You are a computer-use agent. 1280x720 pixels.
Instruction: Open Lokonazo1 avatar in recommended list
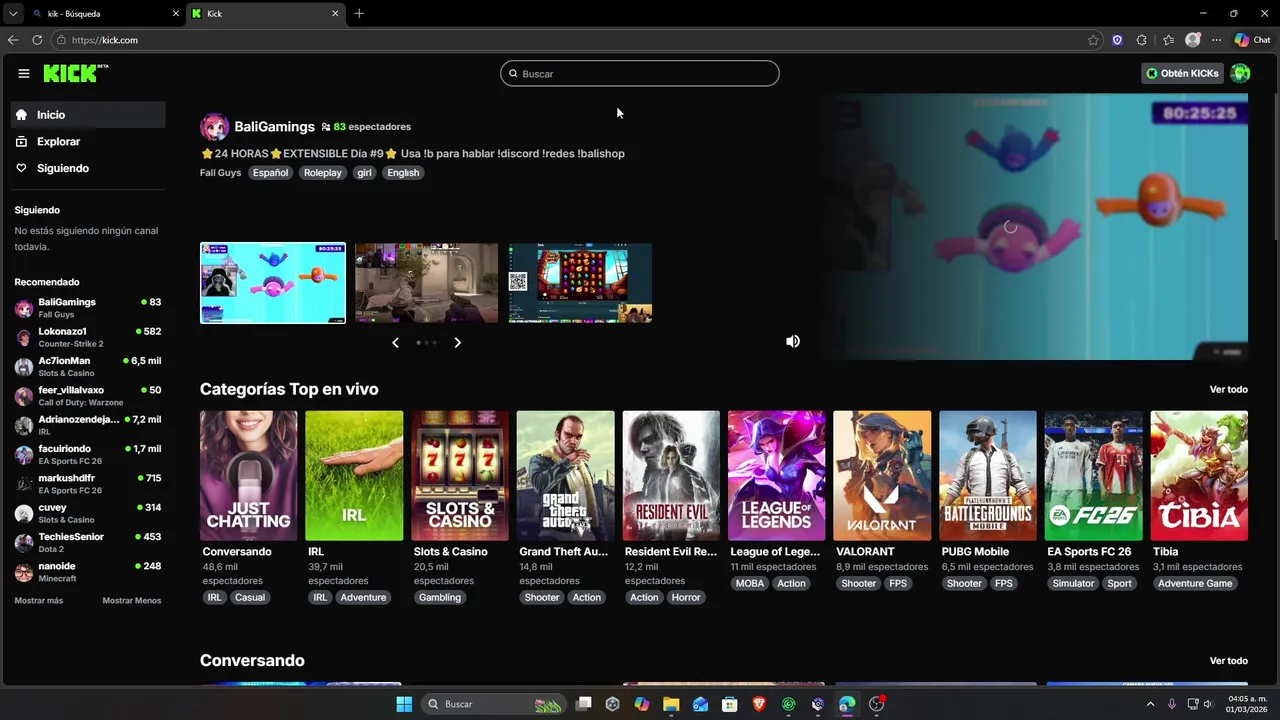24,337
